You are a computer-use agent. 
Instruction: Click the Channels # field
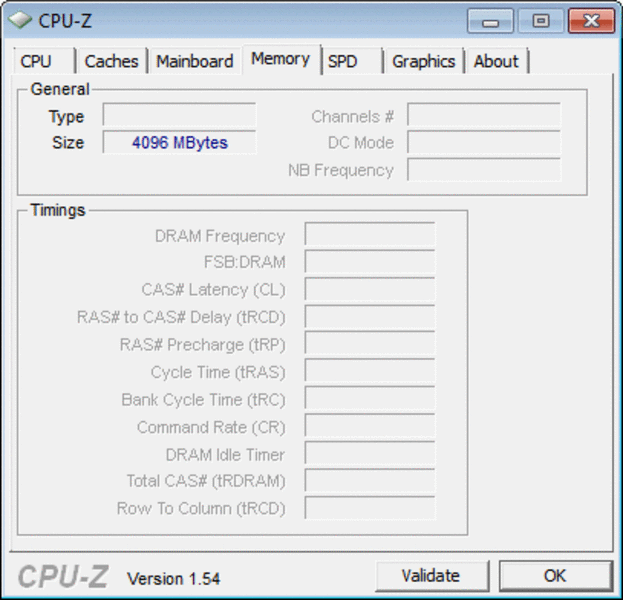[484, 115]
